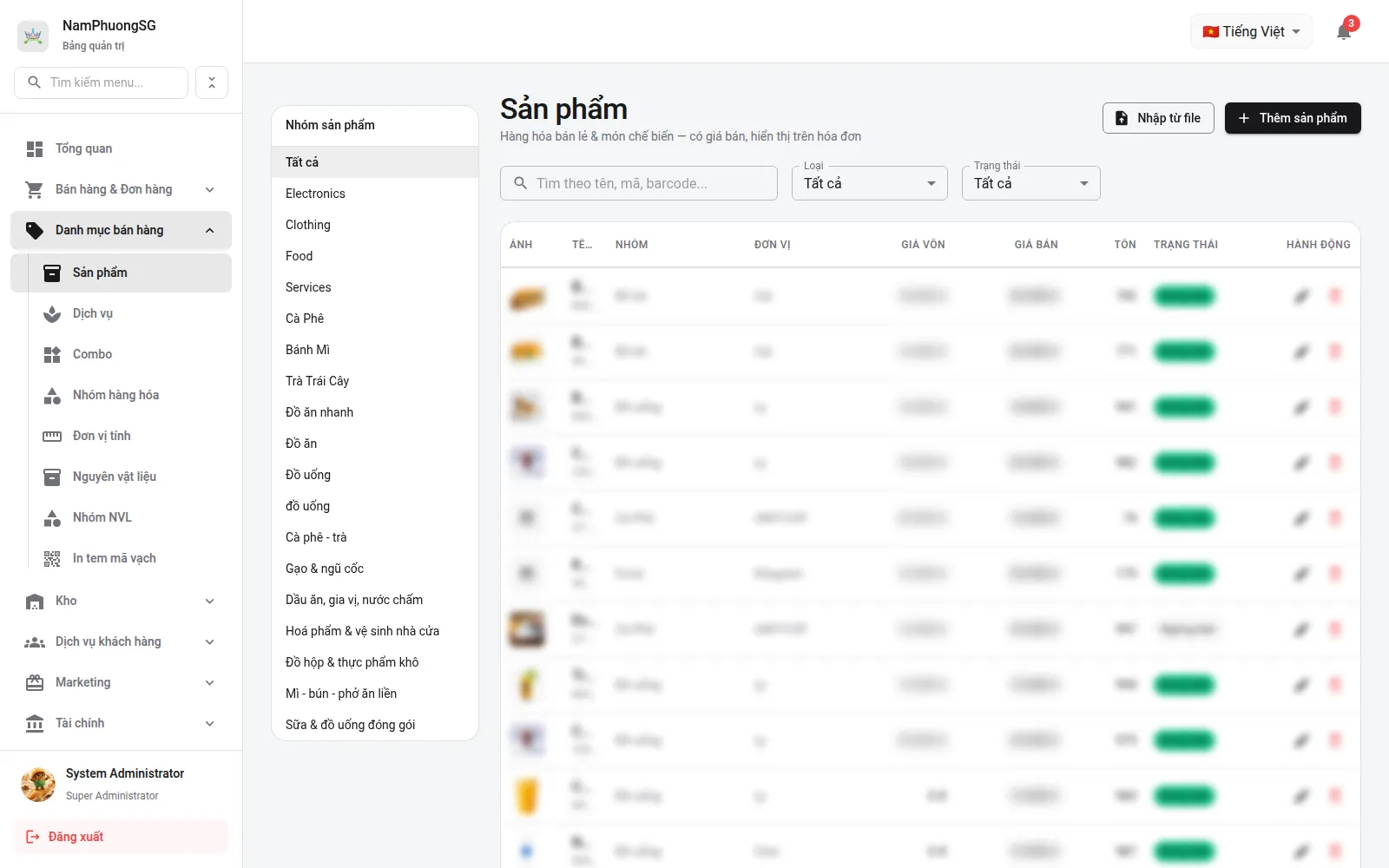Click the TỒN column header
Viewport: 1389px width, 868px height.
1125,245
